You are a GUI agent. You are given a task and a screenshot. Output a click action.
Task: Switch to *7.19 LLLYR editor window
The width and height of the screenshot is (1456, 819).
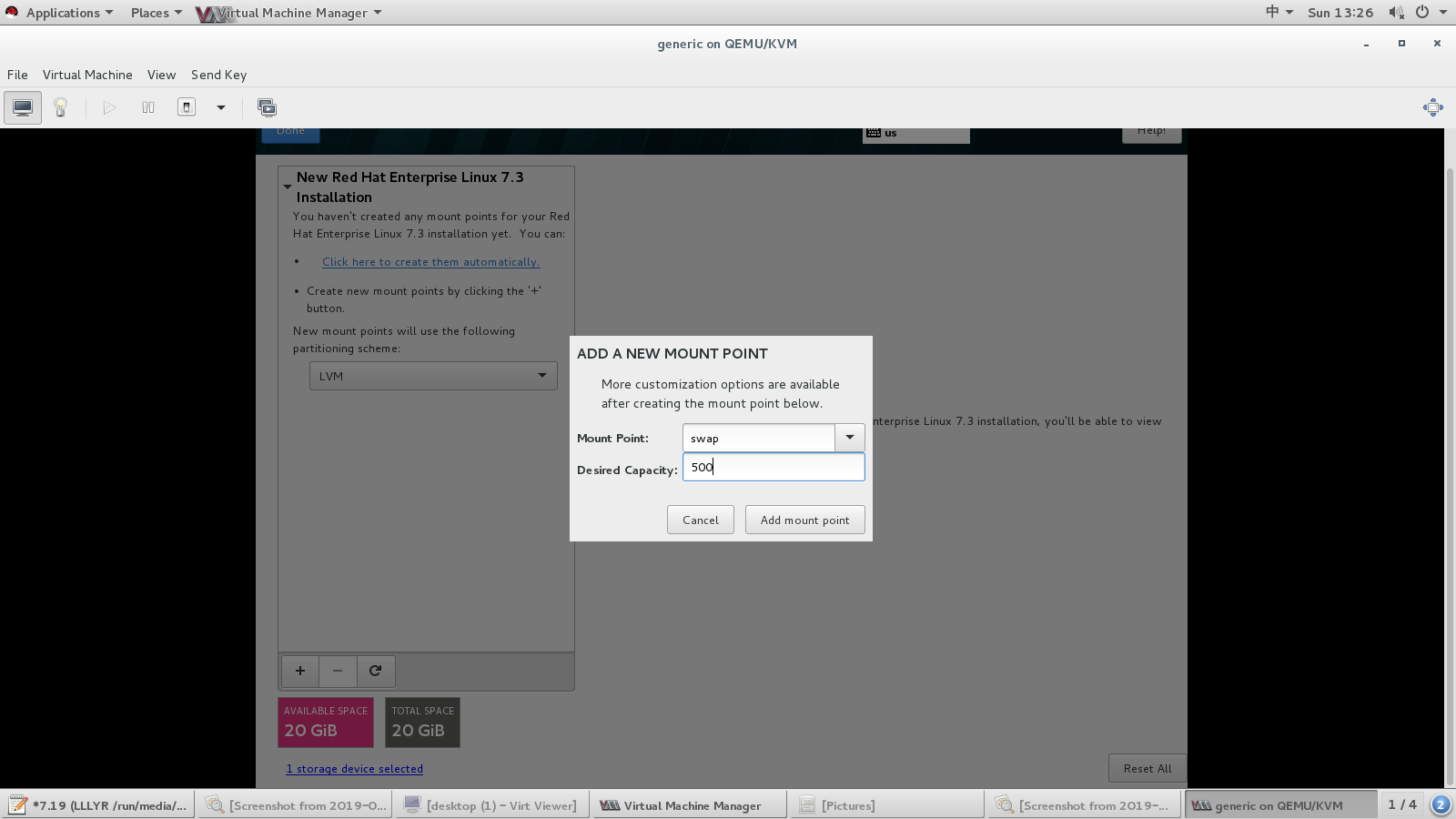tap(98, 805)
